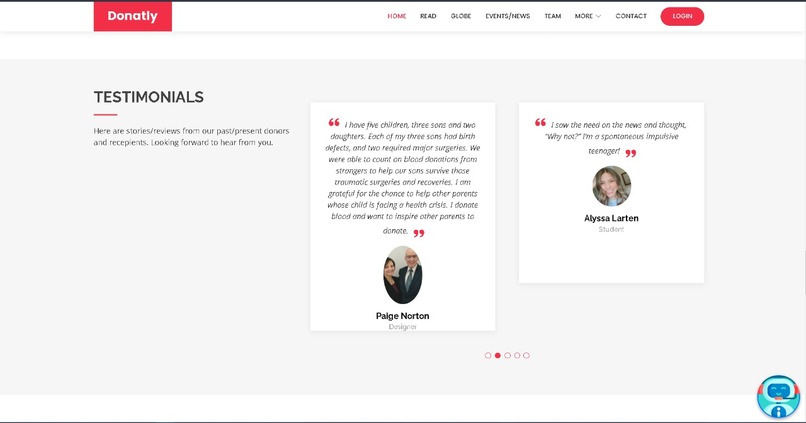
Task: Open the CONTACT page
Action: pyautogui.click(x=631, y=16)
